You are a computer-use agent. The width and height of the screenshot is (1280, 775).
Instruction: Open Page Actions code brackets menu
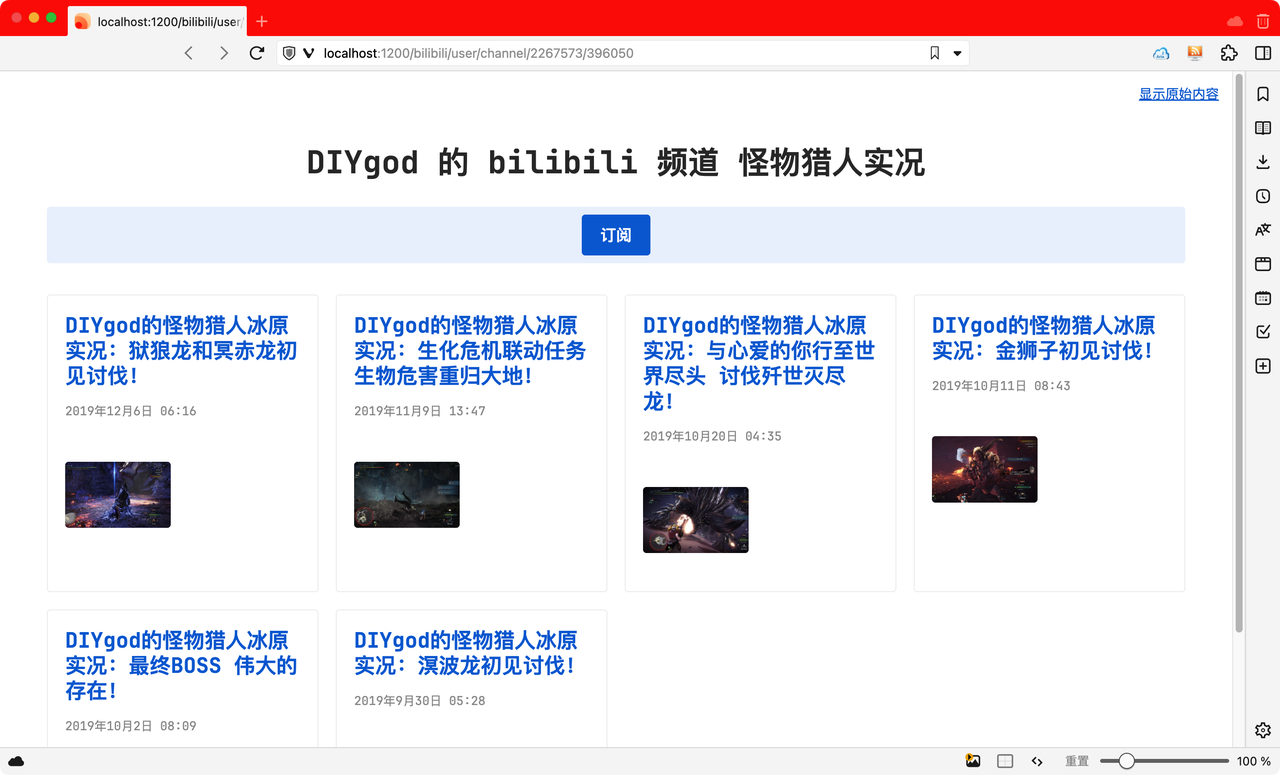pos(1037,761)
